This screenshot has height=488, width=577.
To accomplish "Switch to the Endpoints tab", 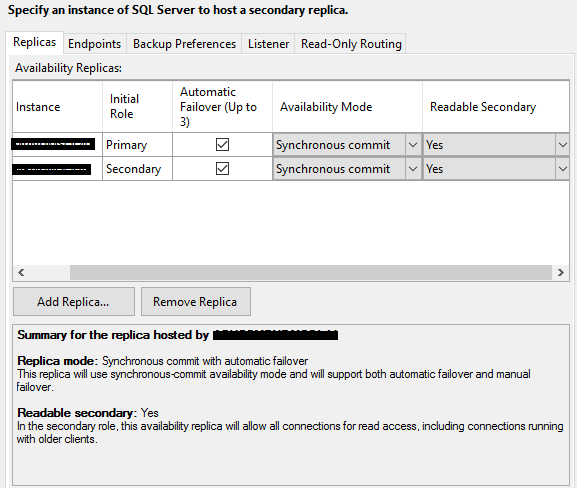I will click(95, 44).
